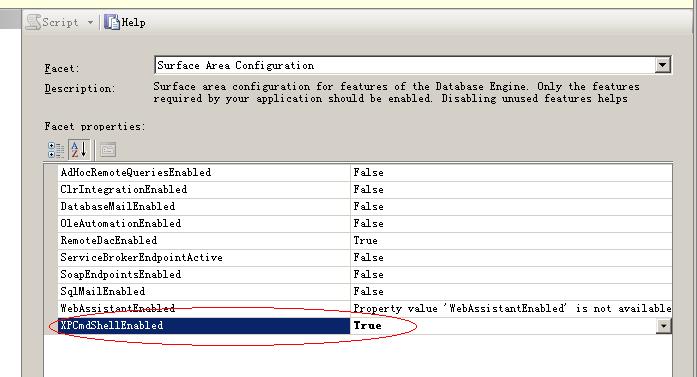Click the Script scroll icon

[x=33, y=22]
